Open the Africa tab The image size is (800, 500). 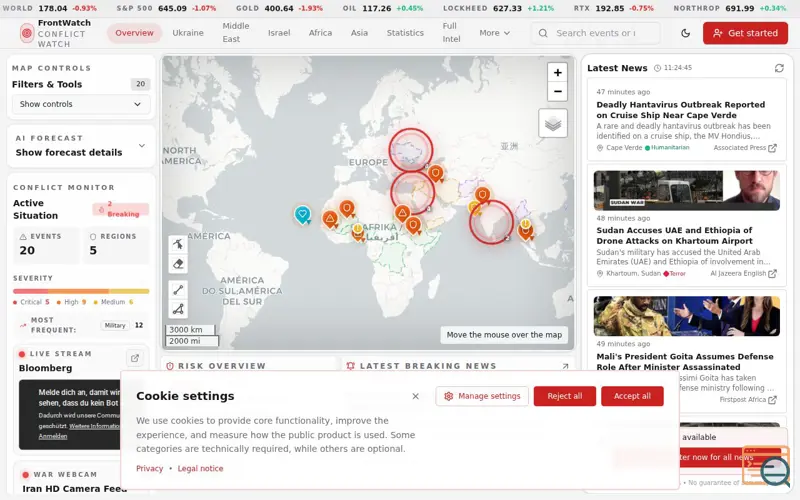320,33
